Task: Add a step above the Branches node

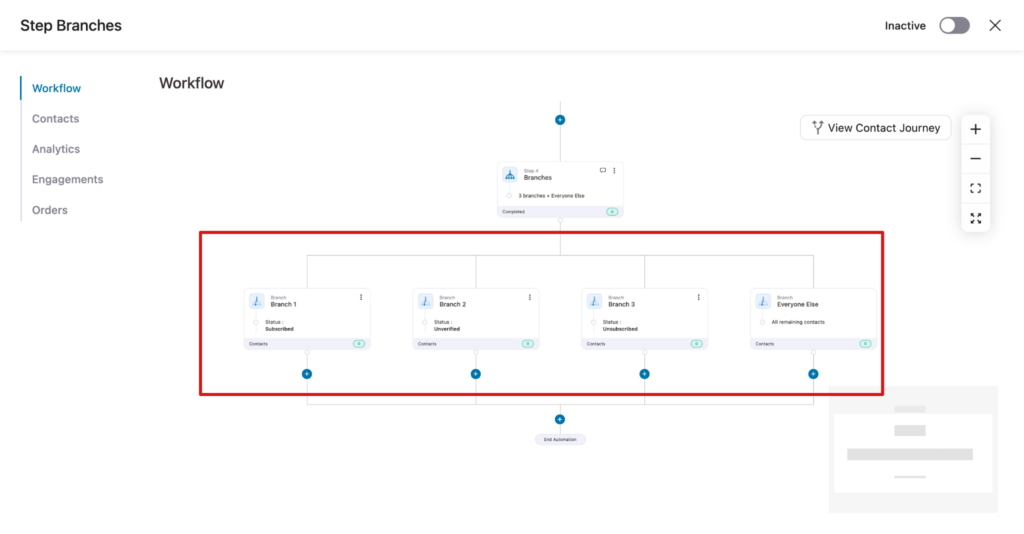Action: (x=560, y=120)
